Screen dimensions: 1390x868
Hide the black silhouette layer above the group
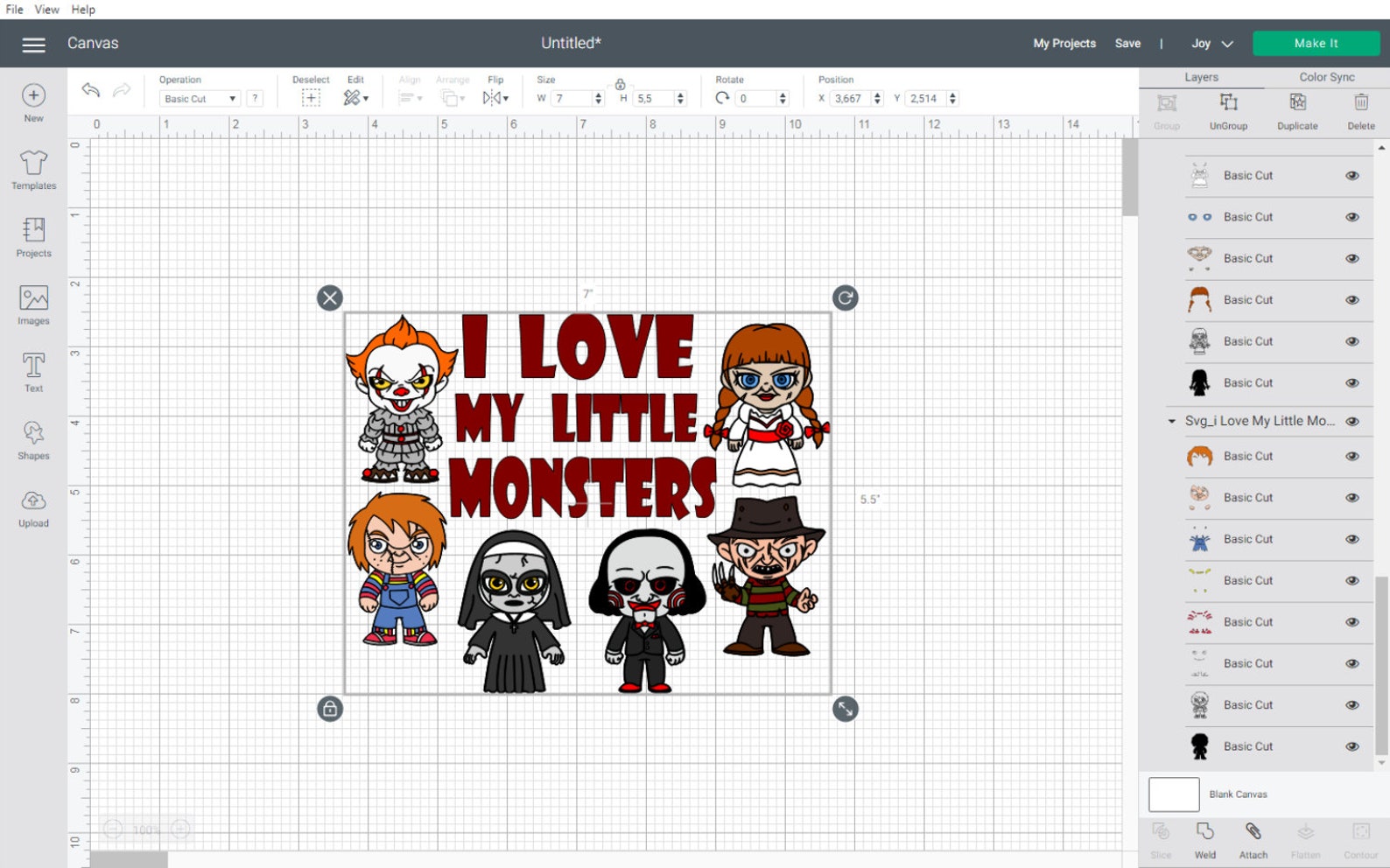1352,383
